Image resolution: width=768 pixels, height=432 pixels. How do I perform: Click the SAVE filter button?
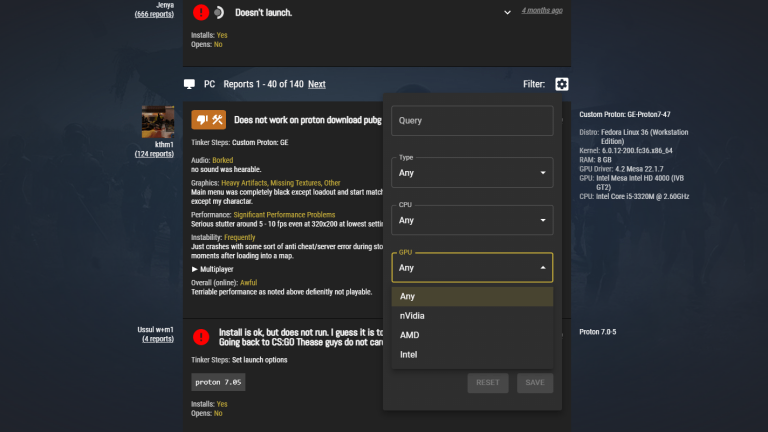(x=535, y=383)
